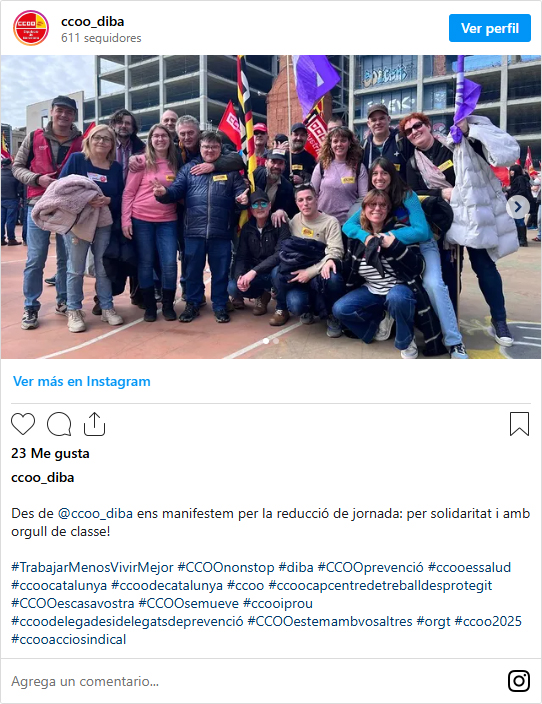Open the #ccooacciosindical hashtag
Screen dimensions: 542x704
[69, 639]
